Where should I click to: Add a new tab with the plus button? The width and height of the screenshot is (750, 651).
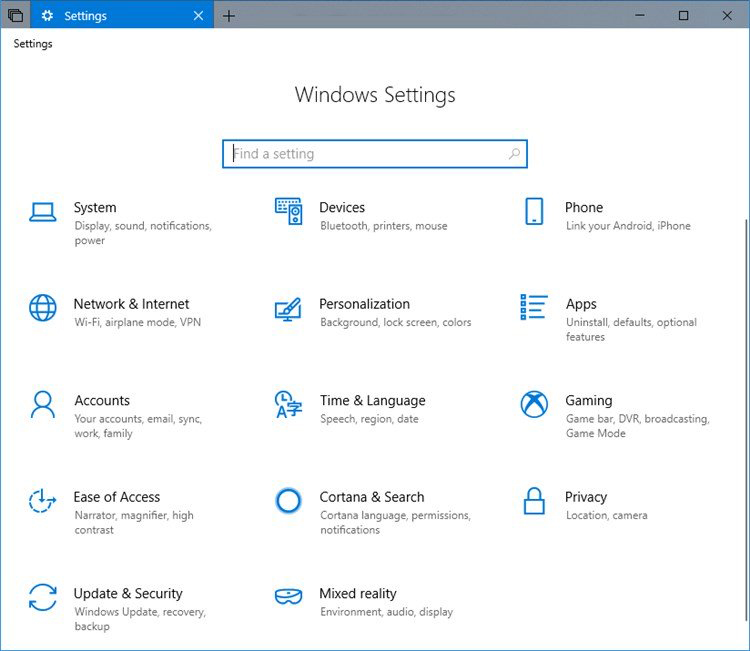229,16
